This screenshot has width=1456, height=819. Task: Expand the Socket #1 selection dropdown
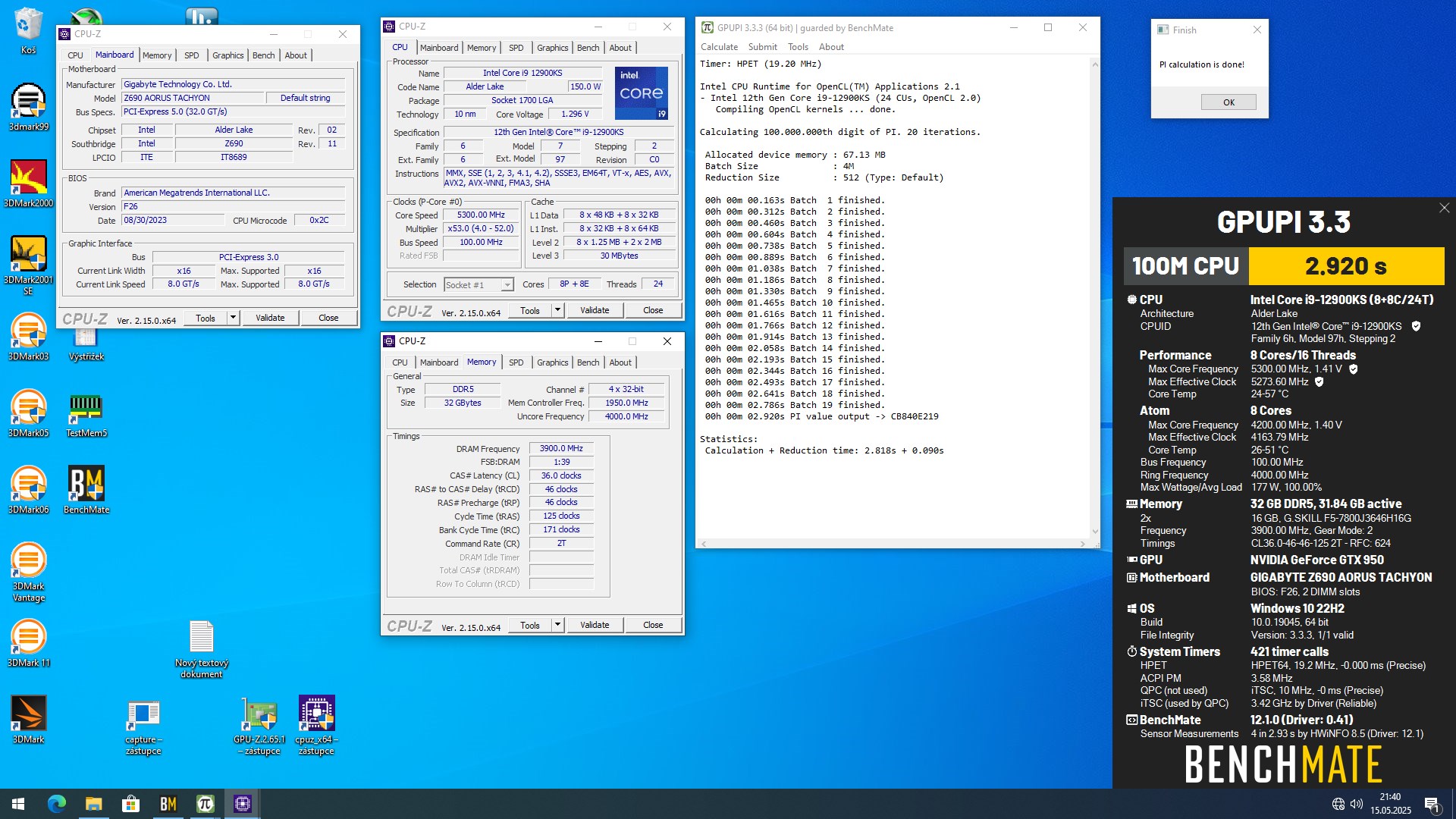tap(507, 285)
